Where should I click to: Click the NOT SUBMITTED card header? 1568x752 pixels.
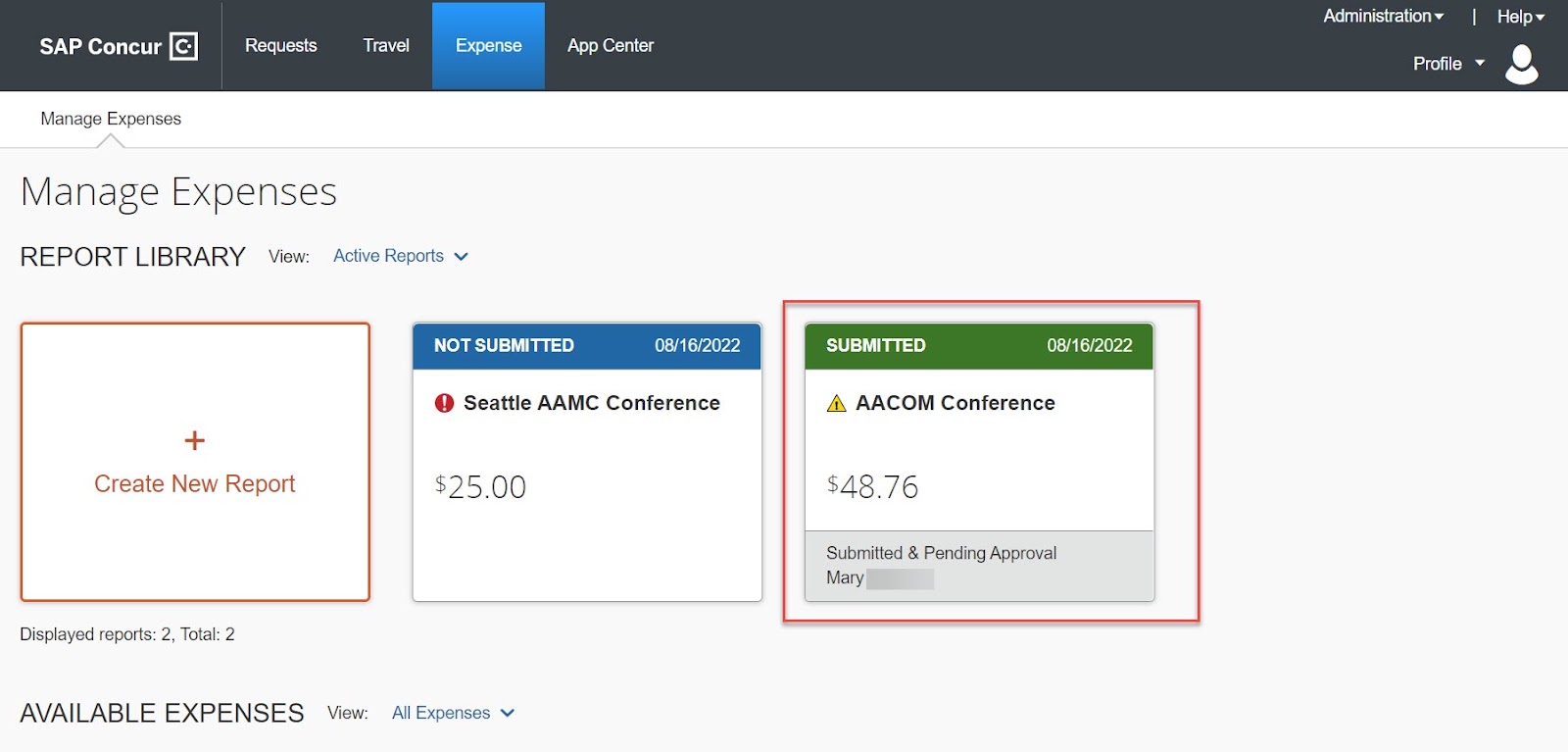[x=587, y=346]
